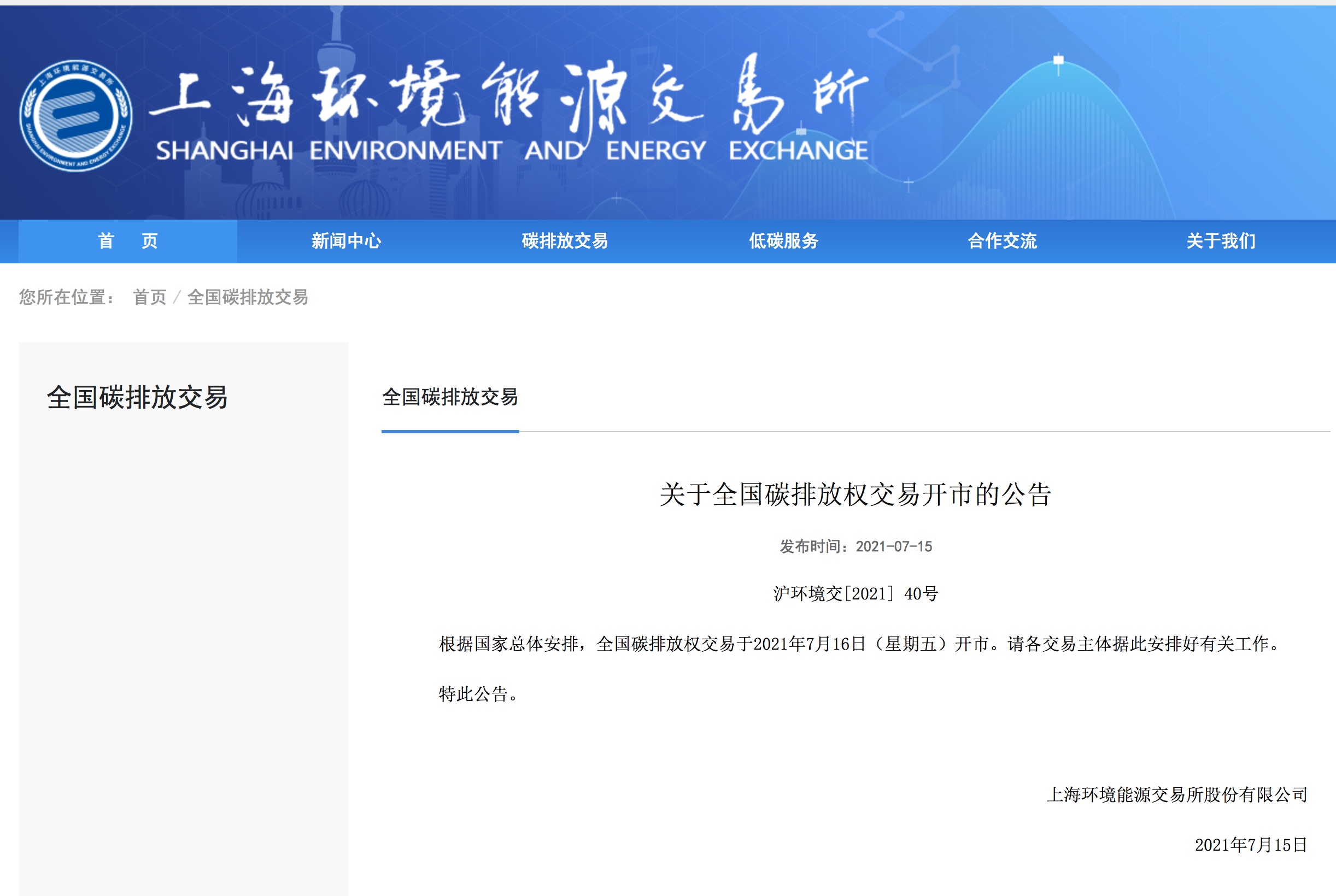
Task: Open the 首页 home menu item
Action: [x=127, y=241]
